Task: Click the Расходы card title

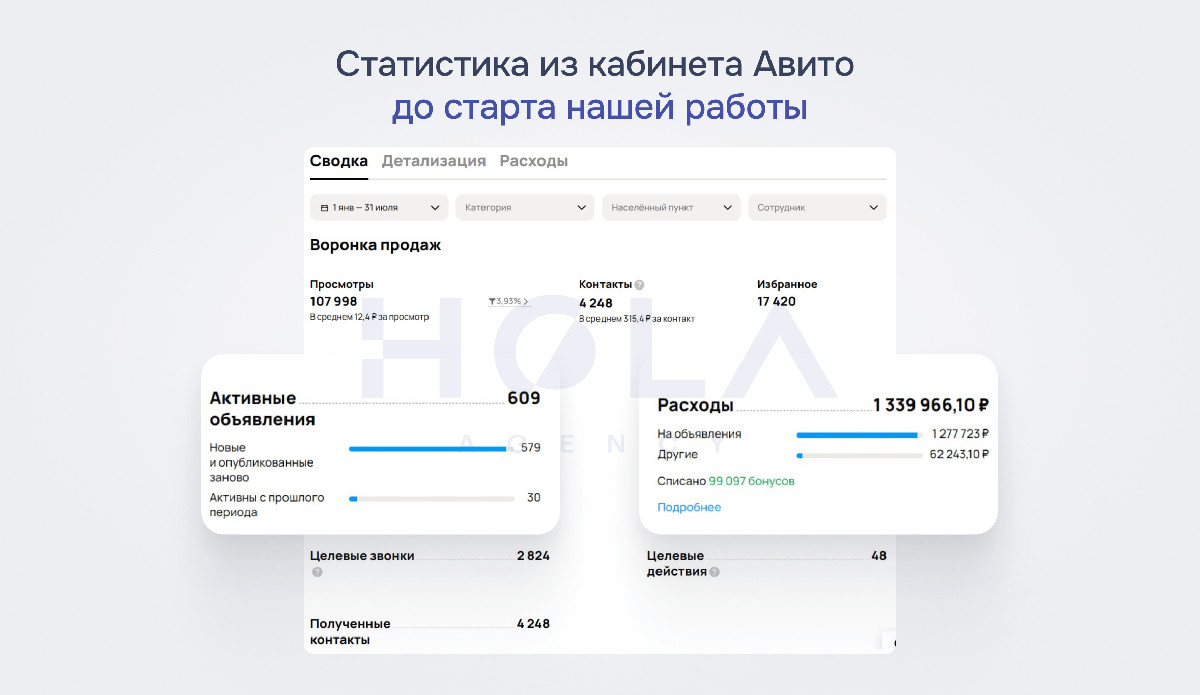Action: (x=695, y=406)
